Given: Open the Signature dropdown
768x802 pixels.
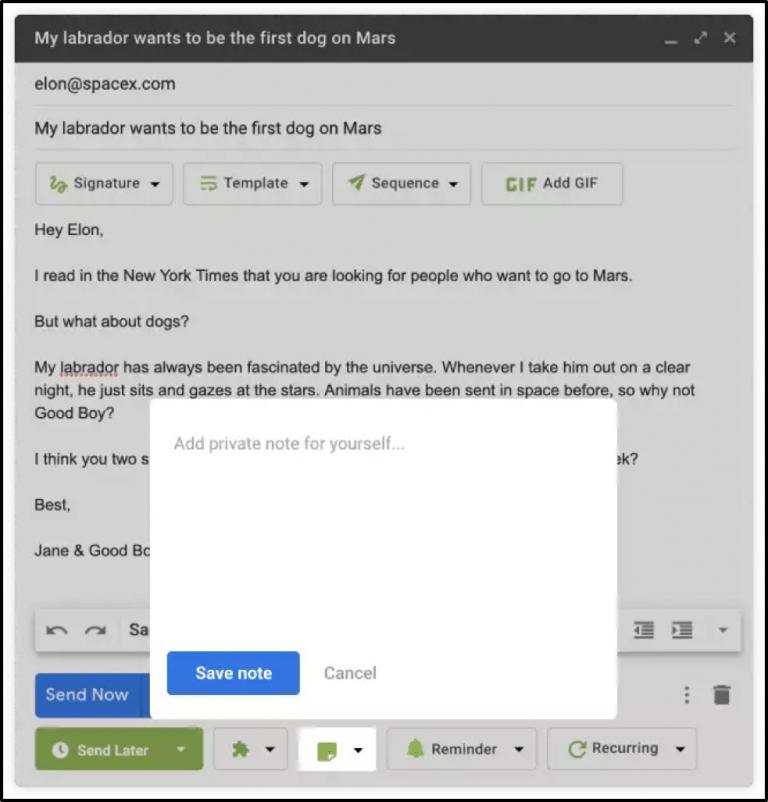Looking at the screenshot, I should coord(103,184).
